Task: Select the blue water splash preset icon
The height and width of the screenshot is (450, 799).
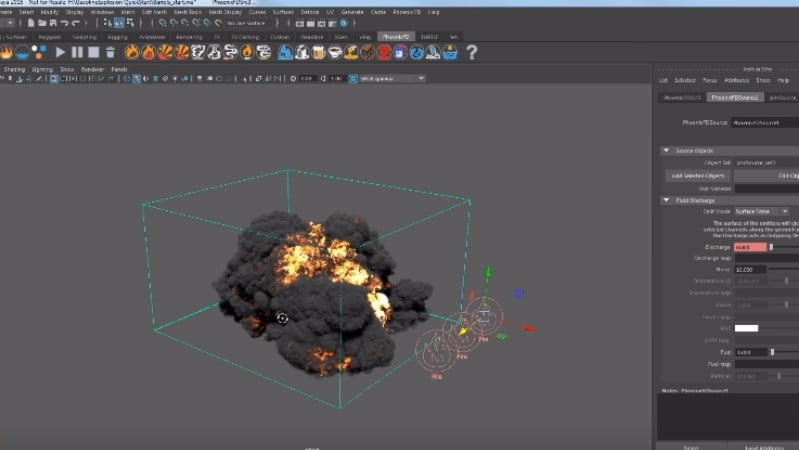Action: tap(285, 52)
